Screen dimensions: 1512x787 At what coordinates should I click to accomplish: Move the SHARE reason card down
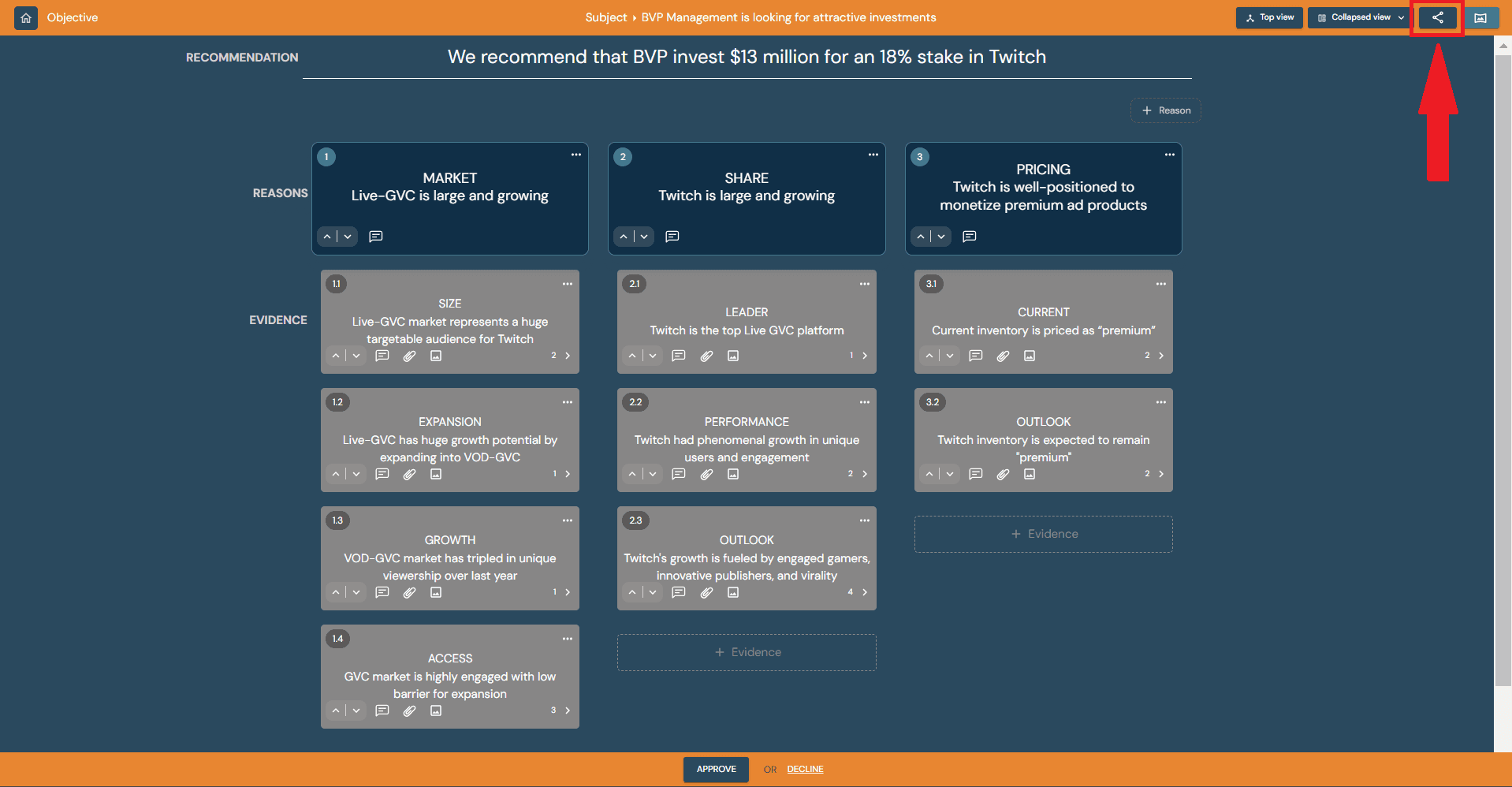pyautogui.click(x=644, y=237)
